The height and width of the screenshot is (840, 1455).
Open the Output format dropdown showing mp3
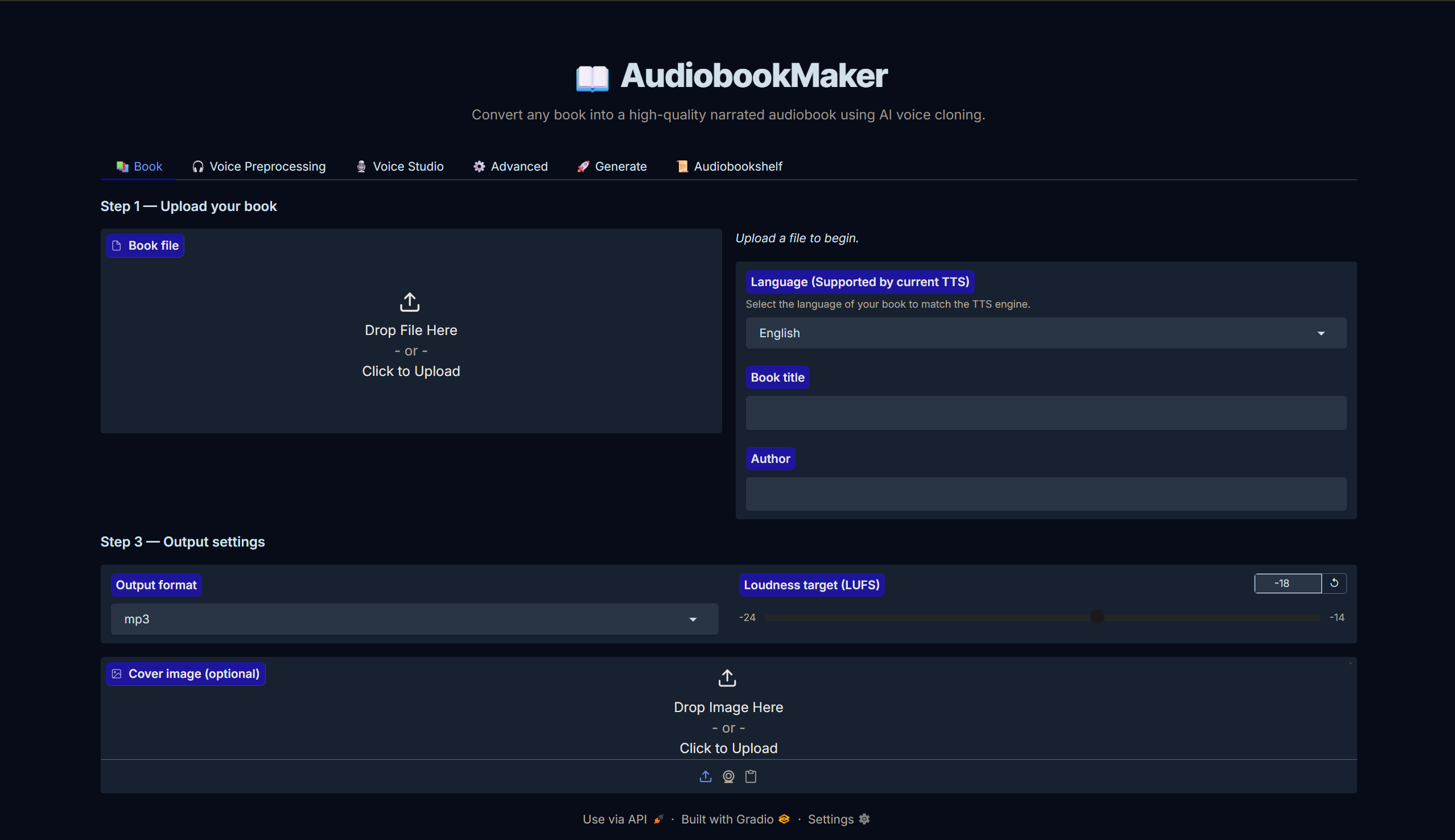(x=414, y=619)
